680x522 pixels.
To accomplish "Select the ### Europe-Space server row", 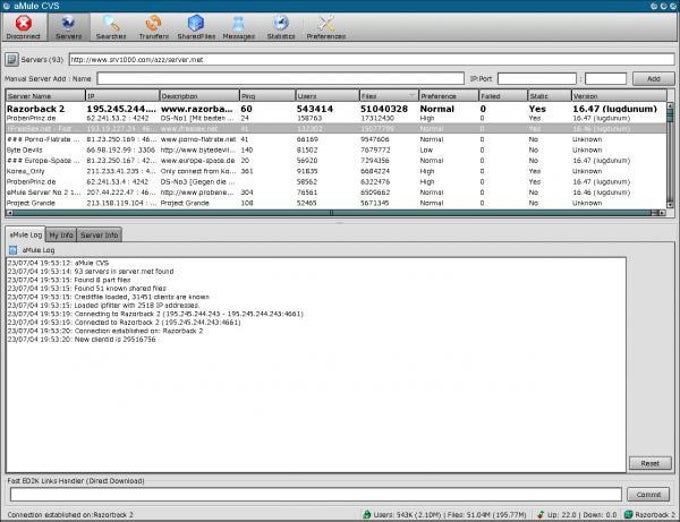I will coord(336,160).
